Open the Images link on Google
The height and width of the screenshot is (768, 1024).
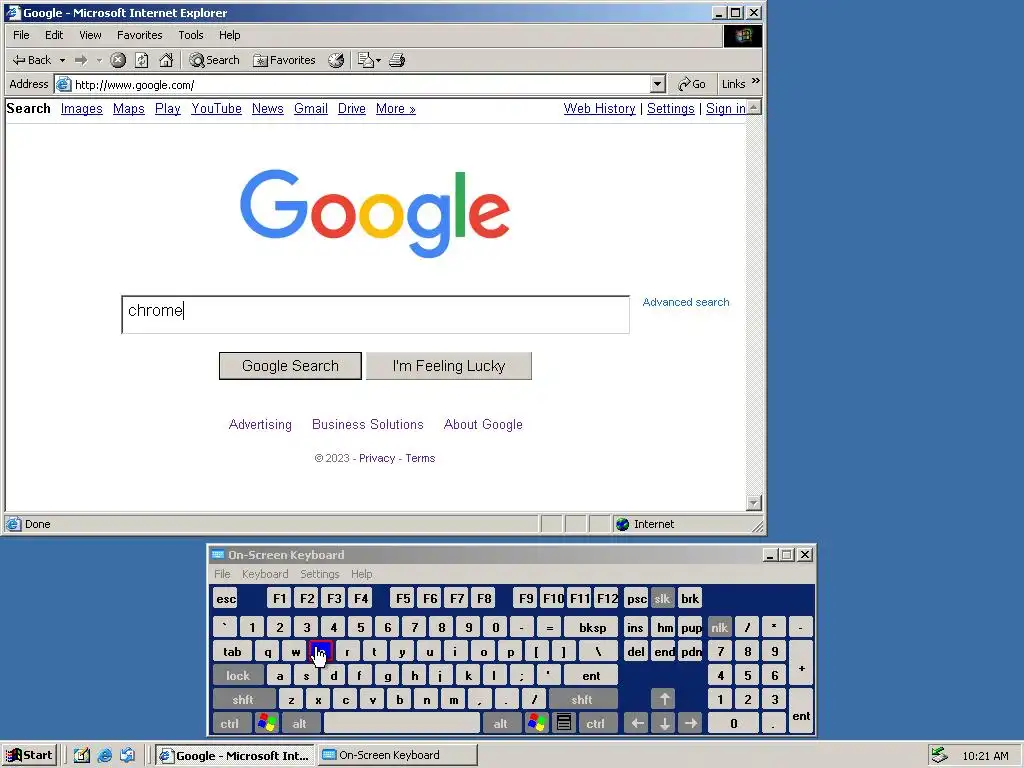(82, 108)
